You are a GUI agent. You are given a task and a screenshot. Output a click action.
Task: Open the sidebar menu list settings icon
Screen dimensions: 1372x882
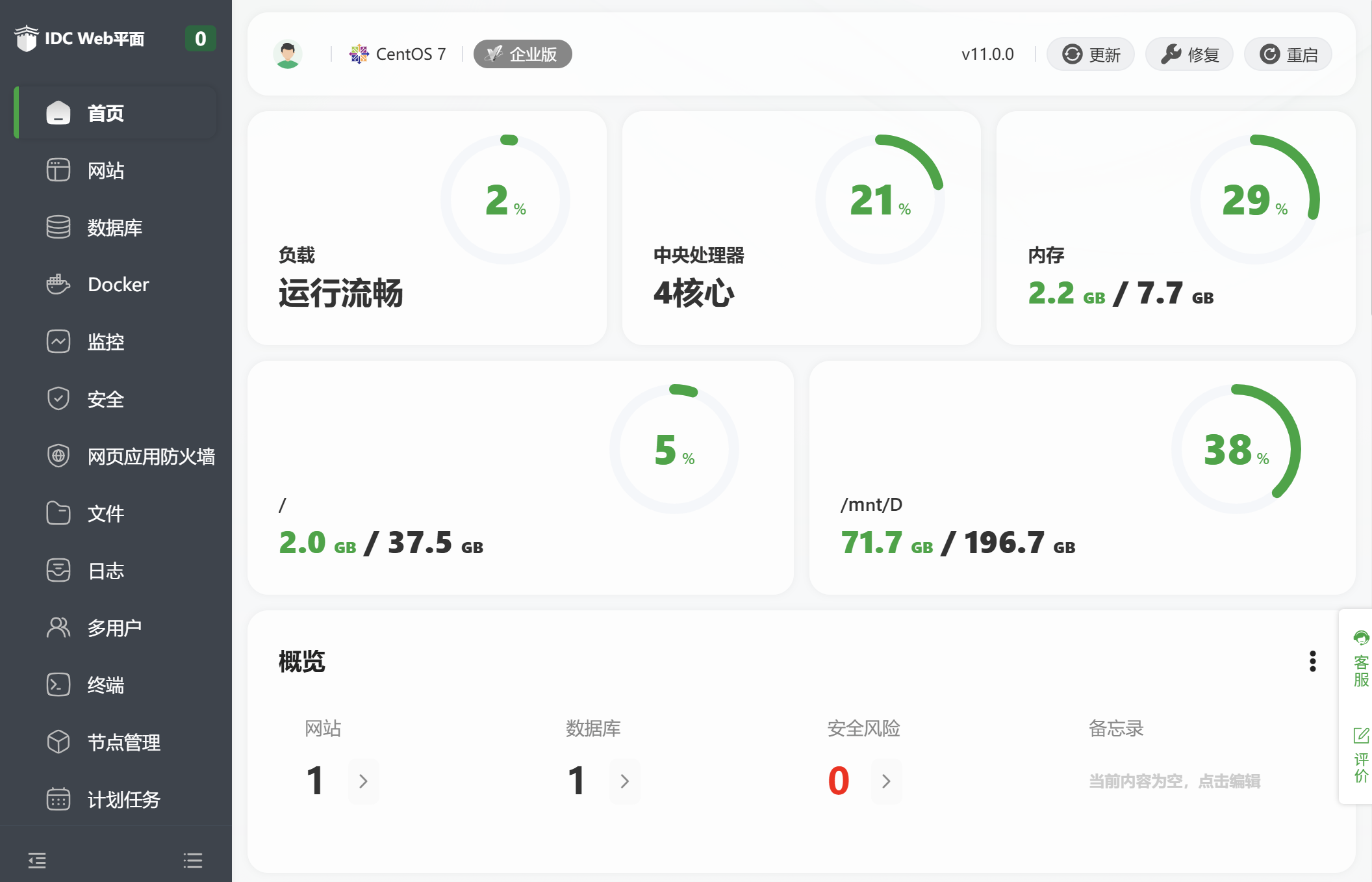coord(193,861)
